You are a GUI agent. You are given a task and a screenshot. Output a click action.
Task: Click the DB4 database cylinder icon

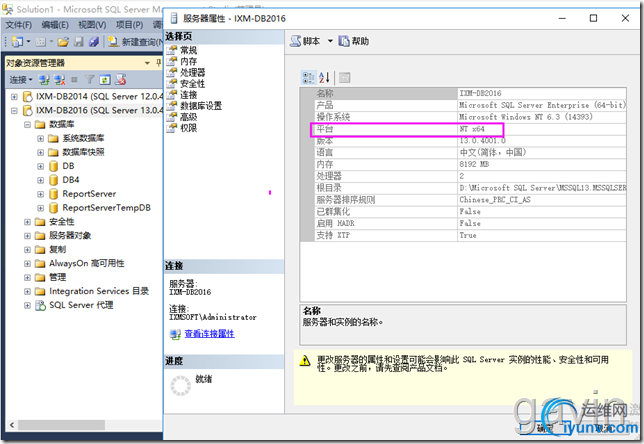click(53, 180)
